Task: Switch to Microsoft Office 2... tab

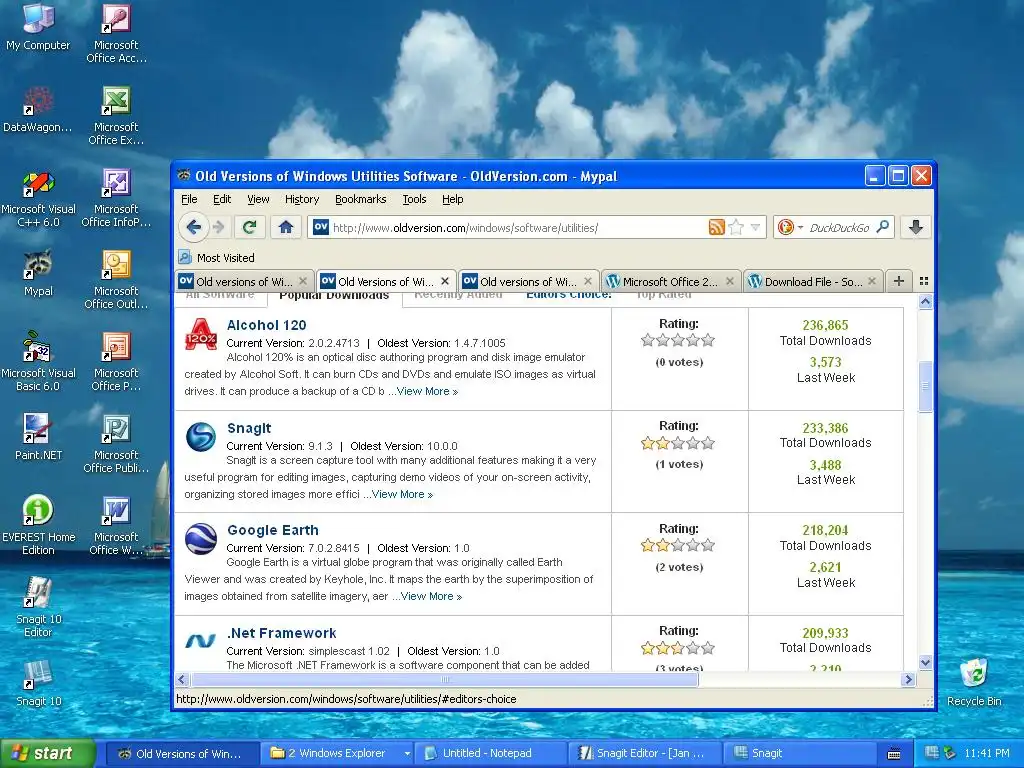Action: click(x=669, y=281)
